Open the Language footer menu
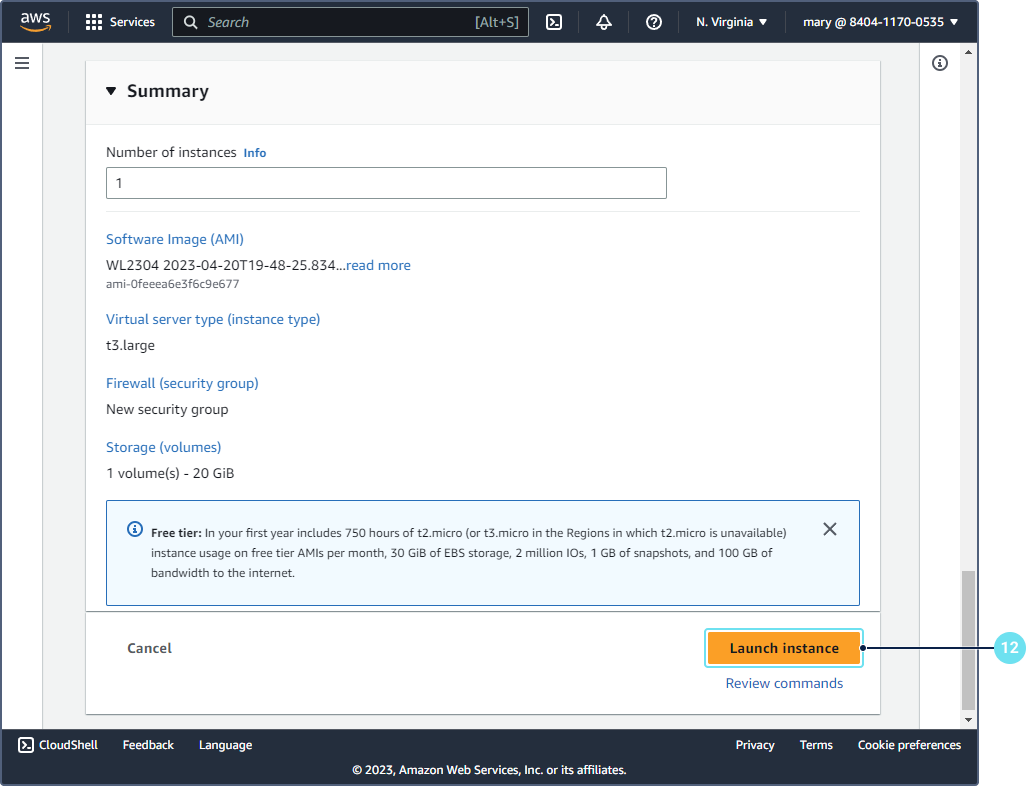1026x786 pixels. point(225,745)
